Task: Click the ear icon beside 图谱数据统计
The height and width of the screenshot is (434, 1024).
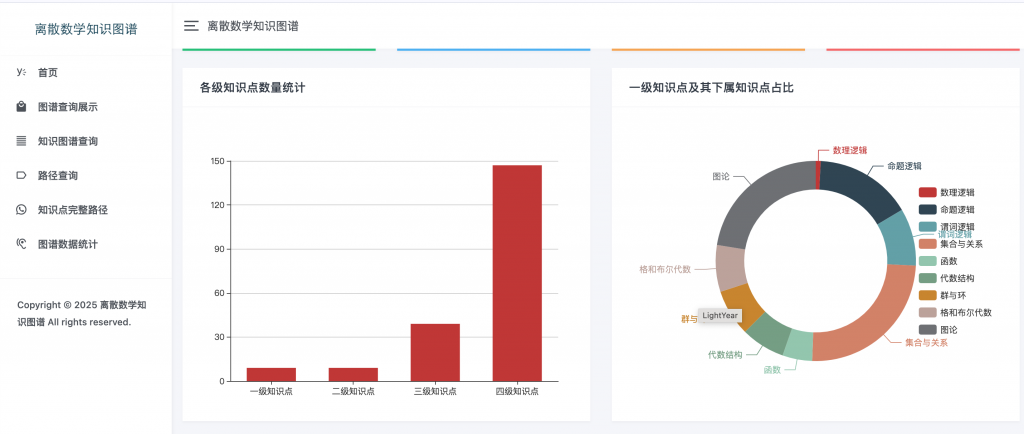Action: click(x=21, y=244)
